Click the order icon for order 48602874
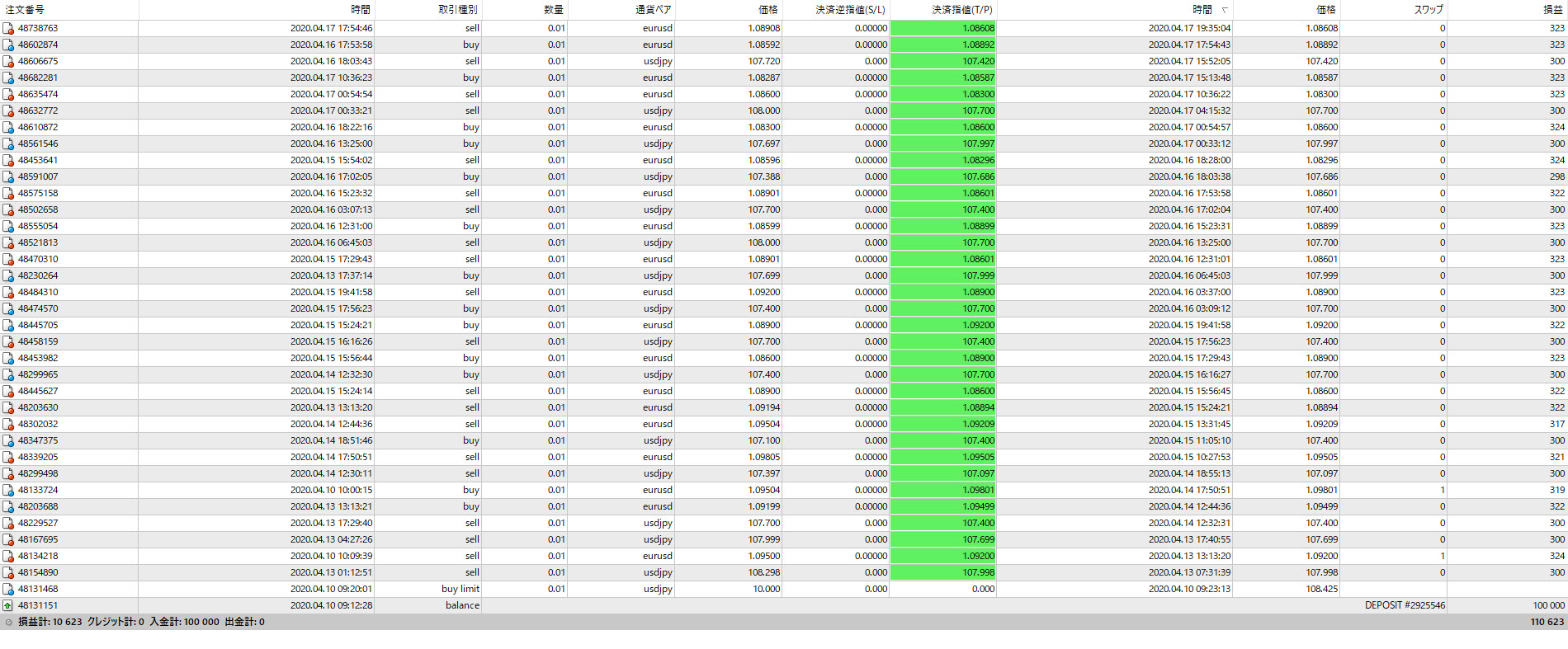1568x649 pixels. [8, 45]
